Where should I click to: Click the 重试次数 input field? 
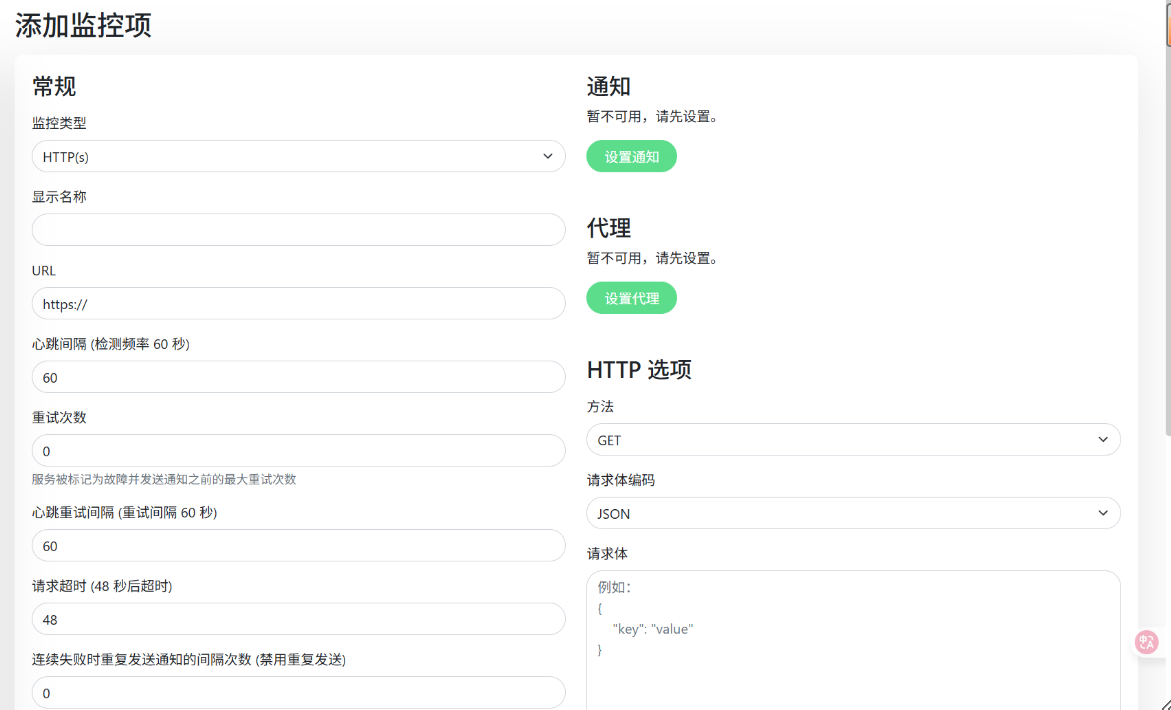click(298, 451)
